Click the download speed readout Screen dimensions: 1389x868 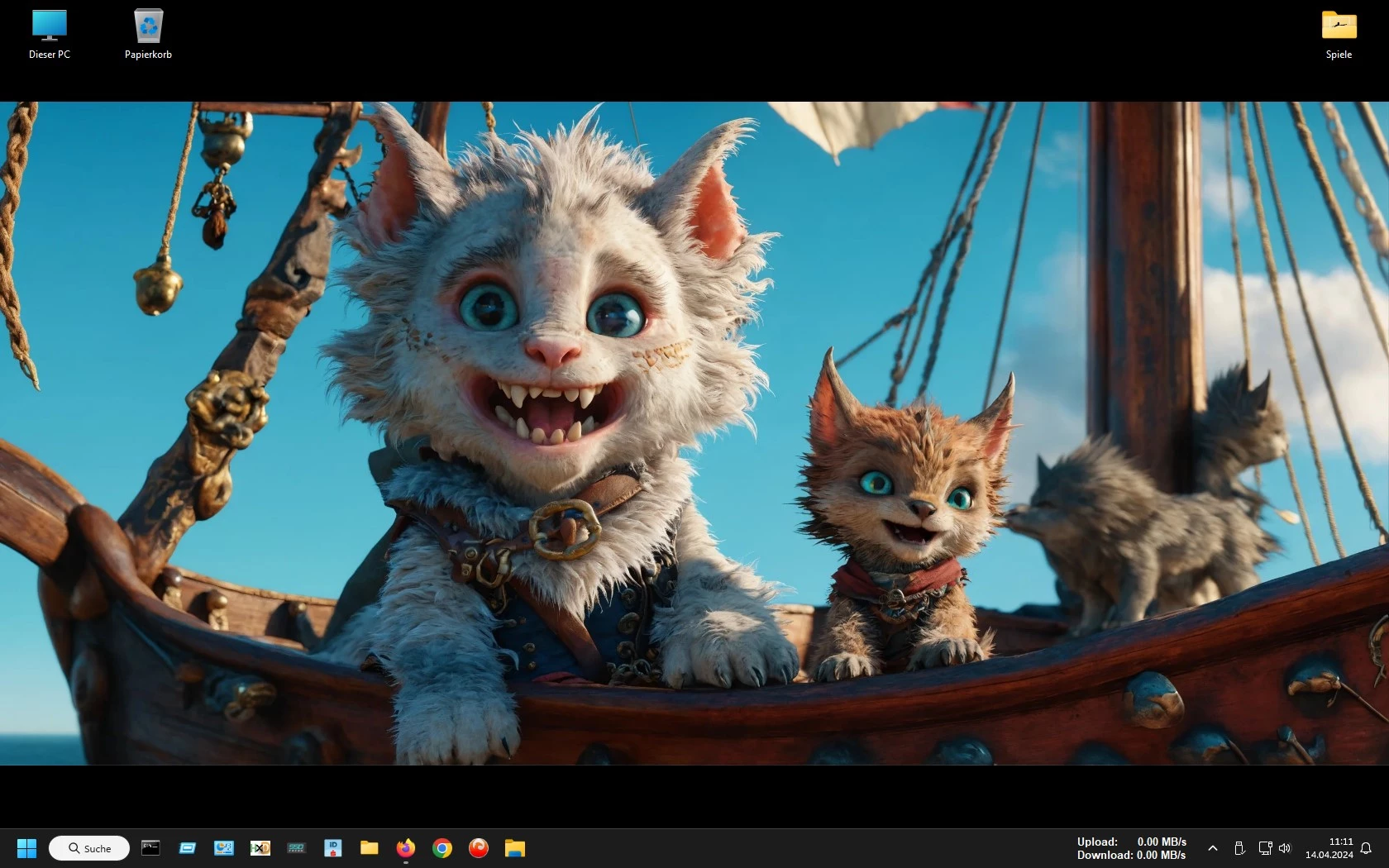1131,855
